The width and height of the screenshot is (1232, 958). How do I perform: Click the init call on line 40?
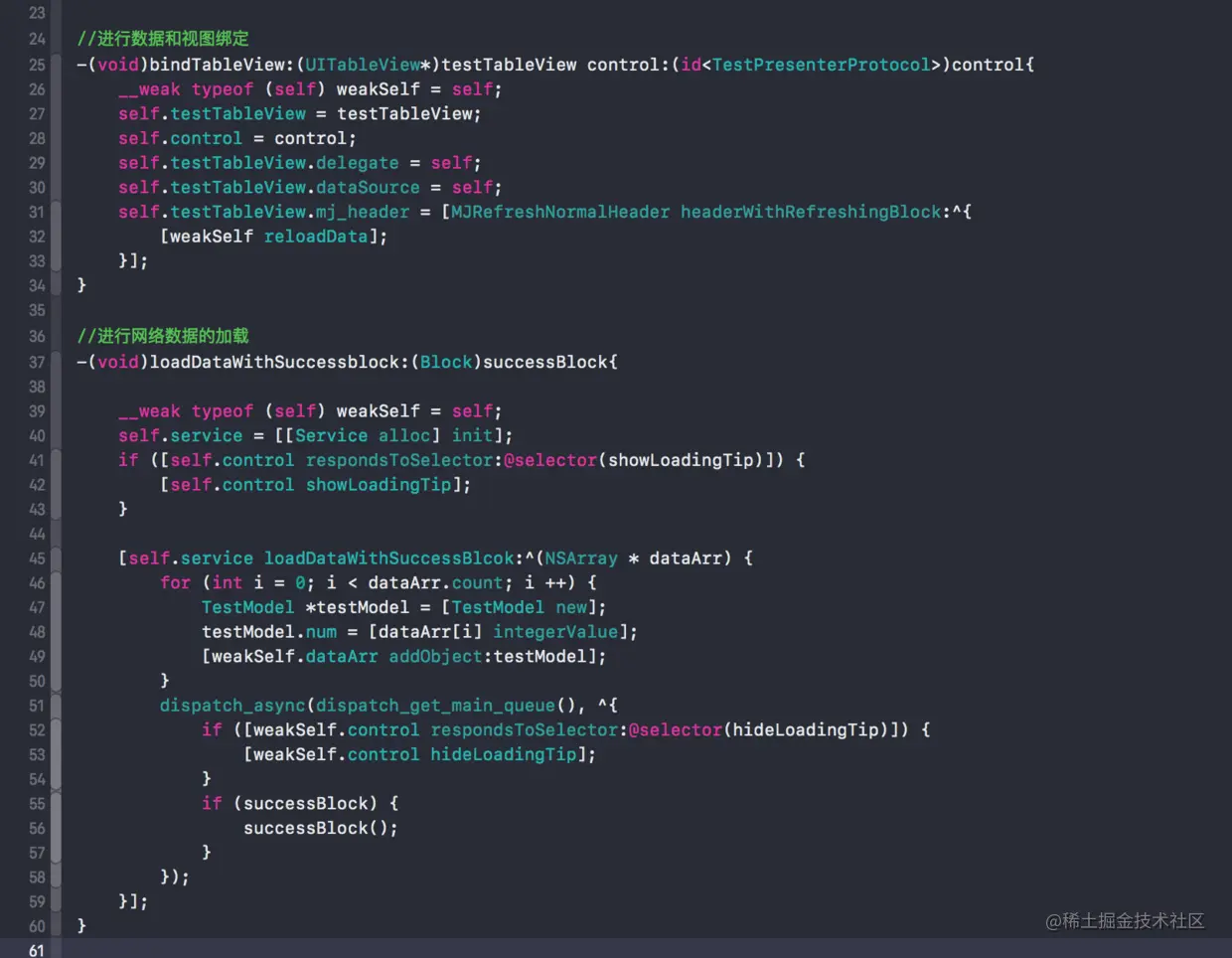pyautogui.click(x=472, y=435)
